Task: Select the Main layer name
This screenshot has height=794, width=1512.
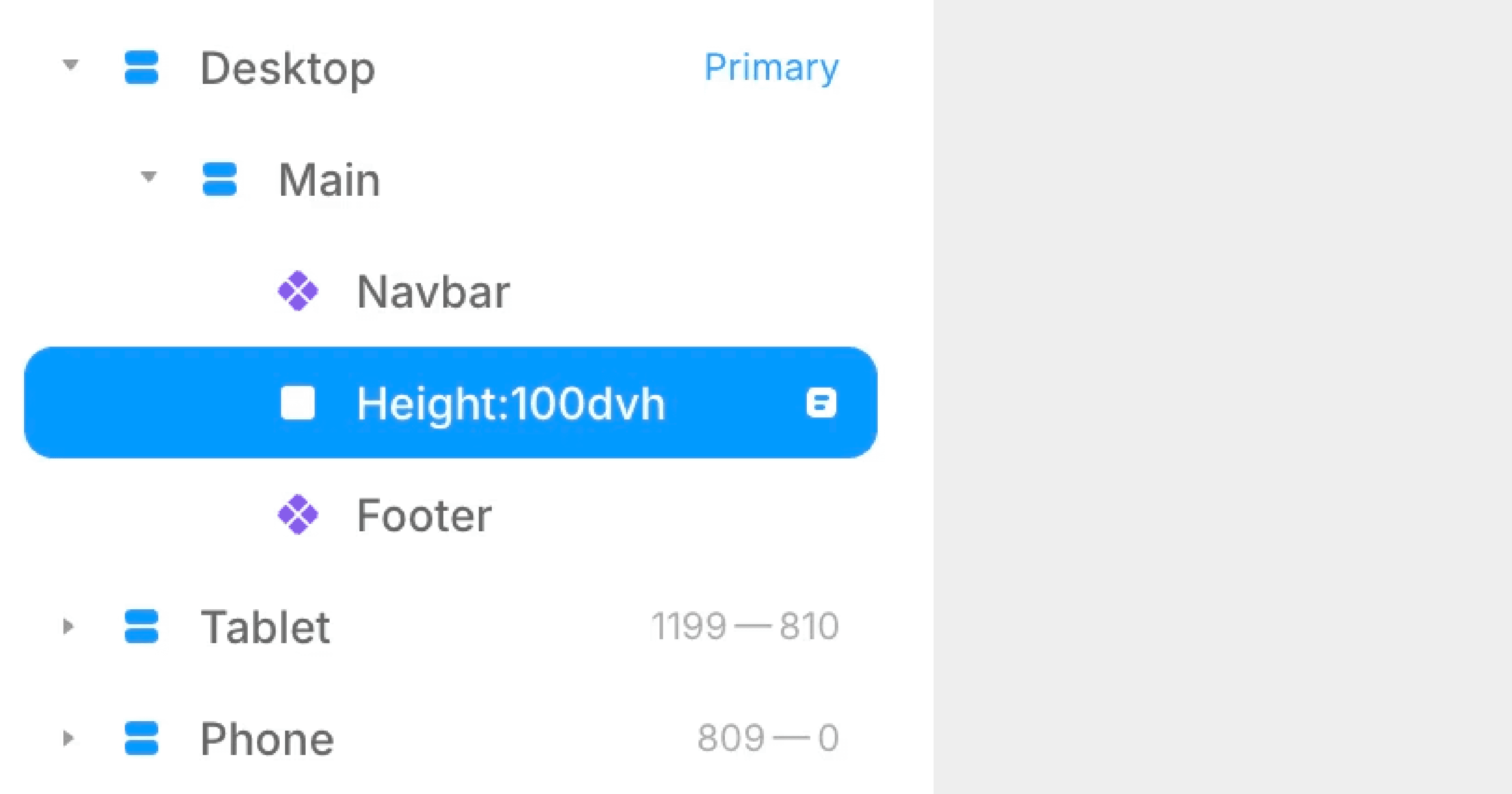Action: point(329,180)
